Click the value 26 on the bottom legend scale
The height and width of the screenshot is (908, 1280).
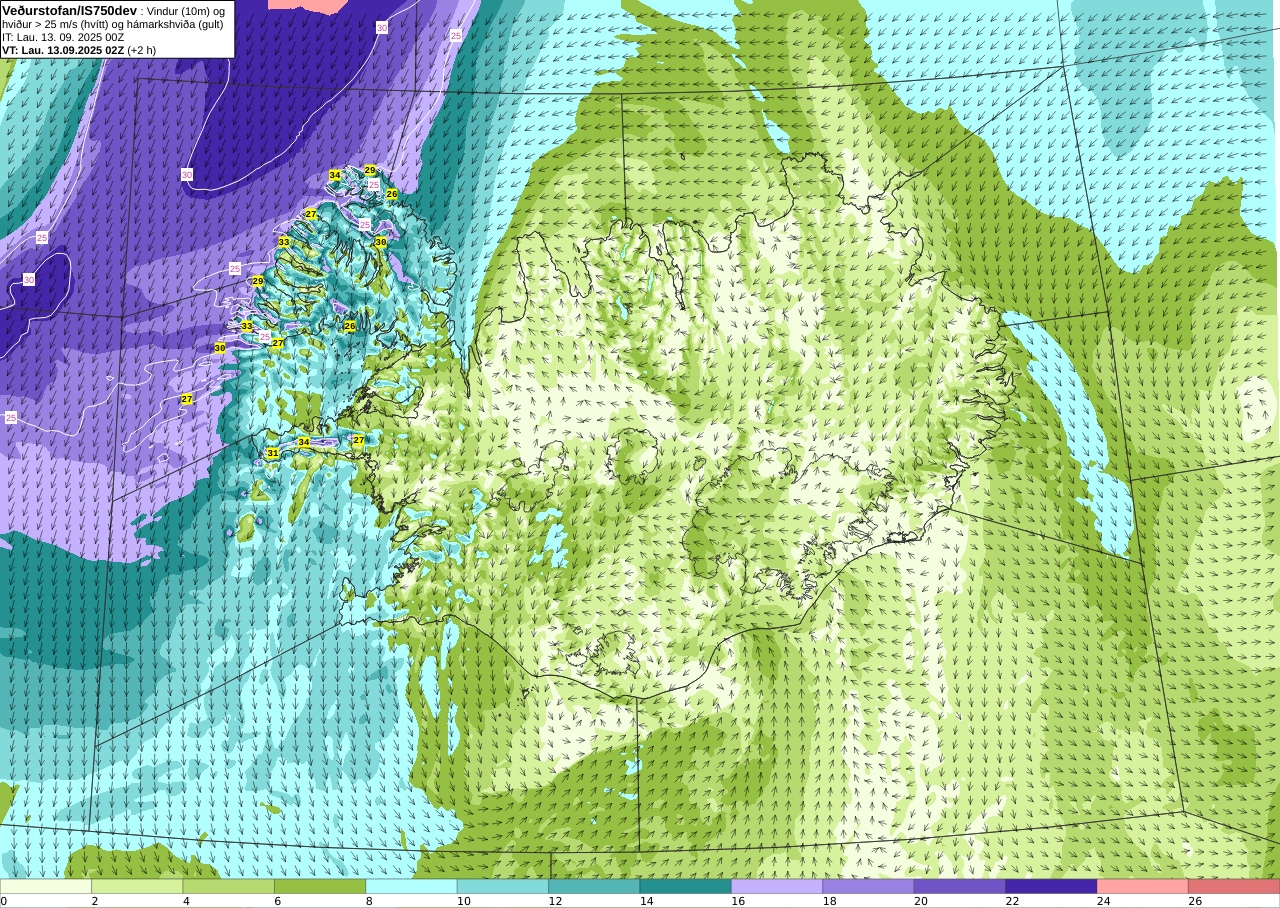coord(1195,901)
